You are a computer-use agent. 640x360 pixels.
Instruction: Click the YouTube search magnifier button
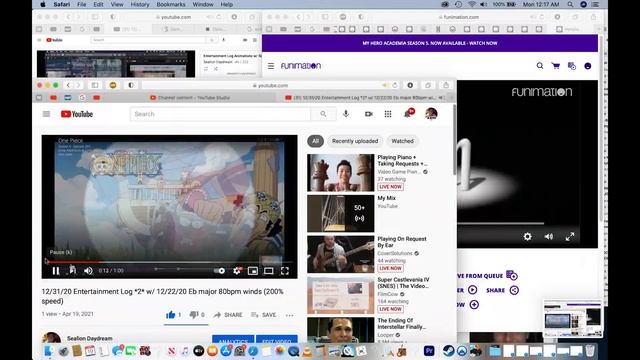[323, 114]
